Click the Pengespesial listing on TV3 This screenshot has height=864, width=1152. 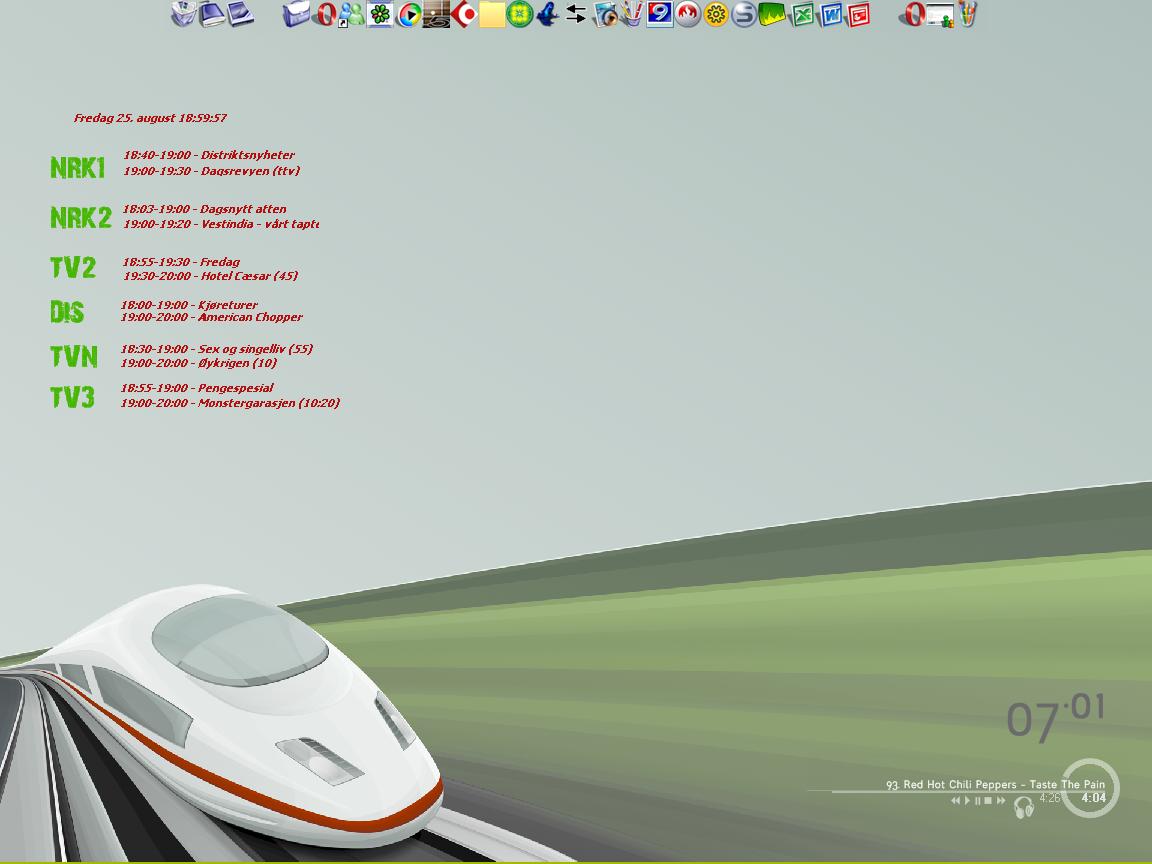click(x=197, y=387)
